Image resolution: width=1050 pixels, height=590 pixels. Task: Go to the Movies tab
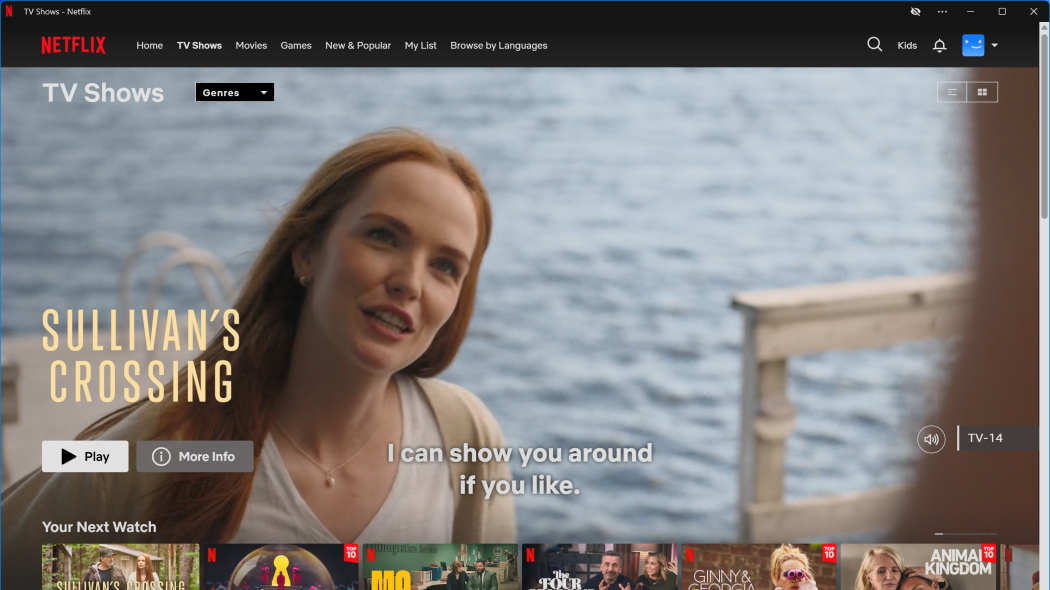[251, 46]
